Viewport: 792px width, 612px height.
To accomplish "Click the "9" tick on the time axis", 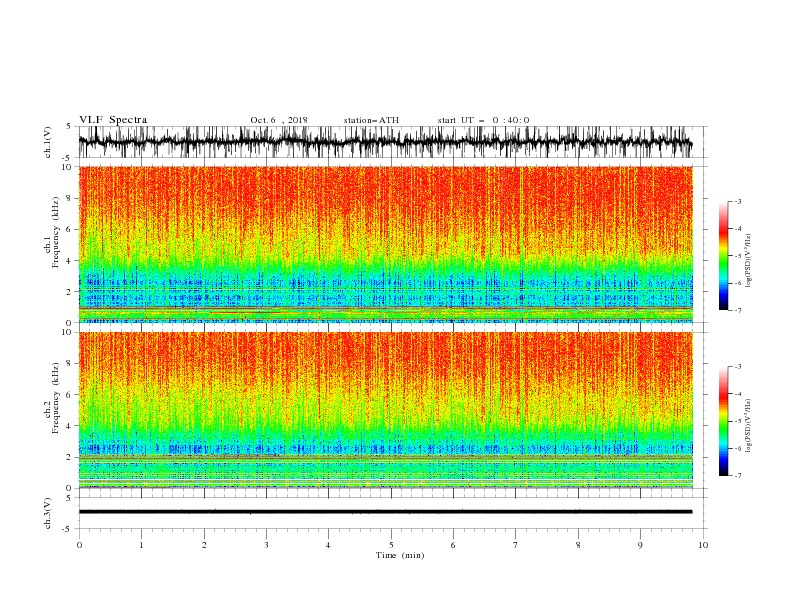I will (x=640, y=545).
